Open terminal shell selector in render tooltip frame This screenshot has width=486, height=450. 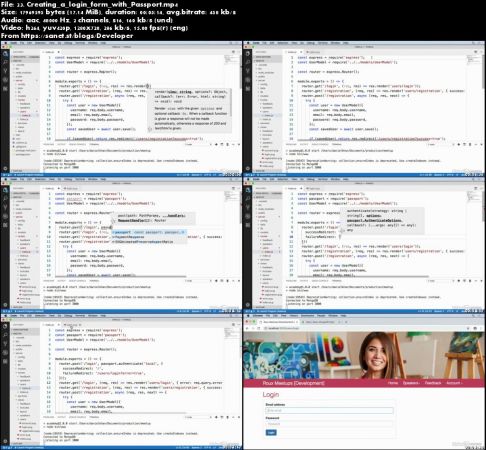[x=198, y=144]
